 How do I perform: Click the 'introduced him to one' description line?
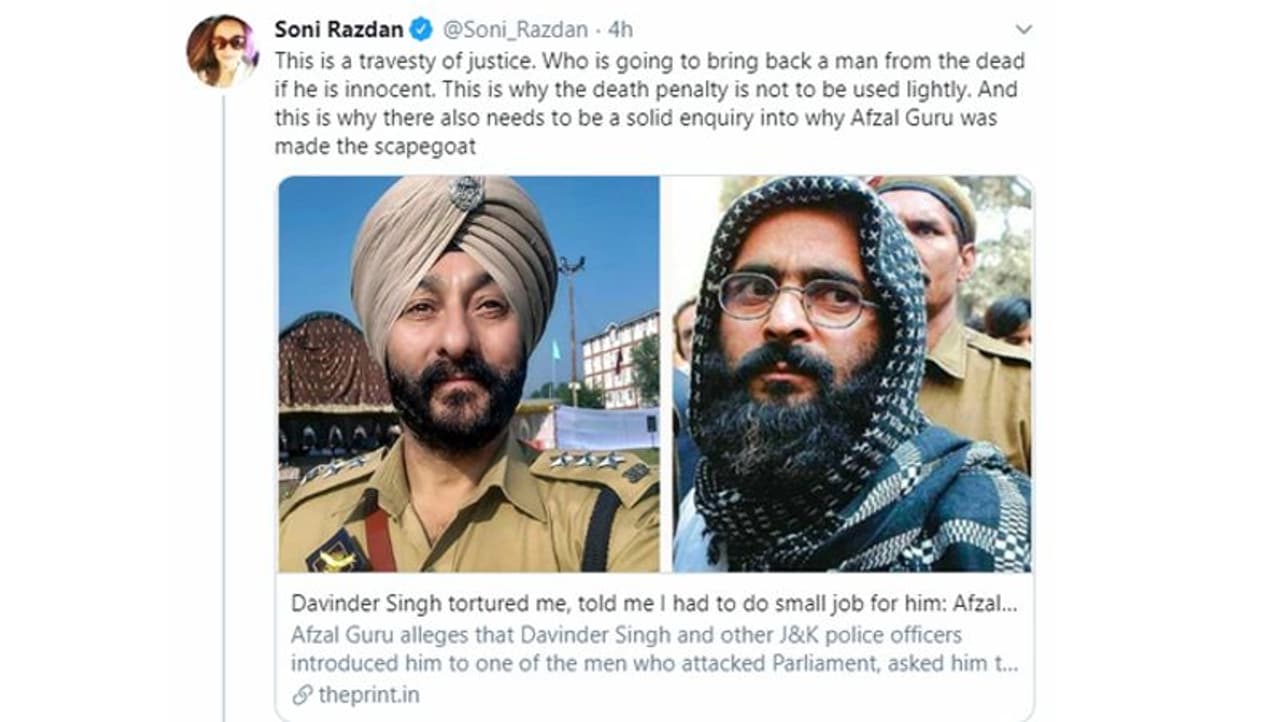pos(655,663)
